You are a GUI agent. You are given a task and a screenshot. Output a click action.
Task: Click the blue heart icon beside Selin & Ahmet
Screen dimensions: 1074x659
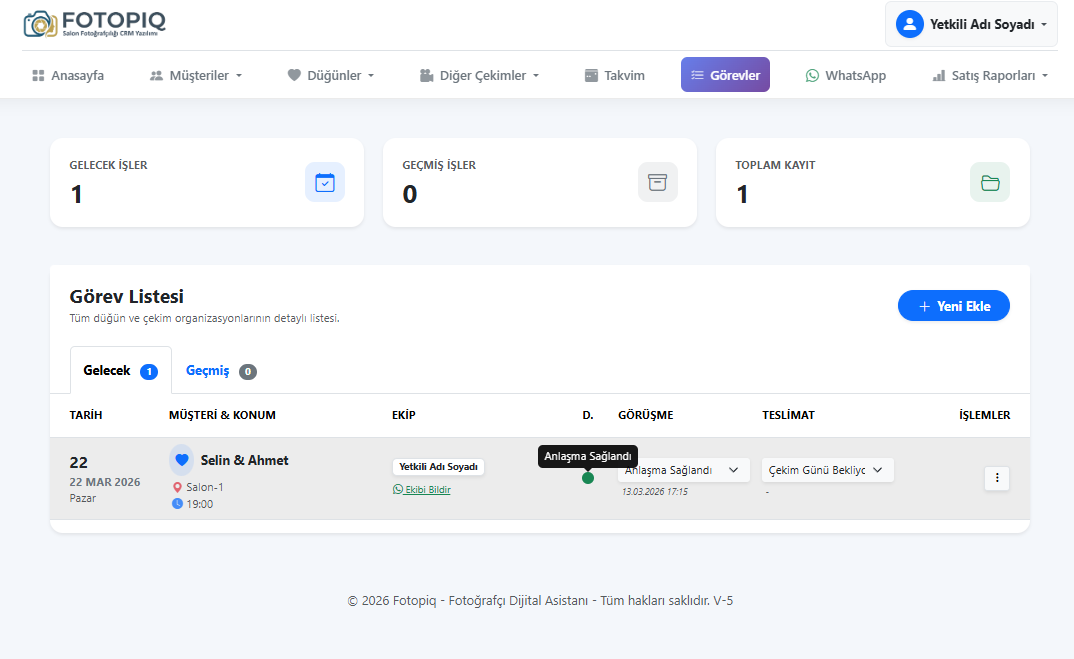(x=181, y=460)
